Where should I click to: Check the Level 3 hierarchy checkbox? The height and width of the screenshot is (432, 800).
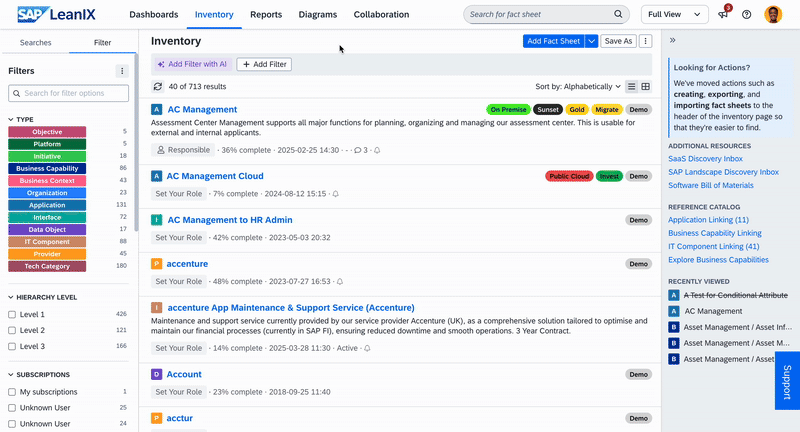(12, 346)
